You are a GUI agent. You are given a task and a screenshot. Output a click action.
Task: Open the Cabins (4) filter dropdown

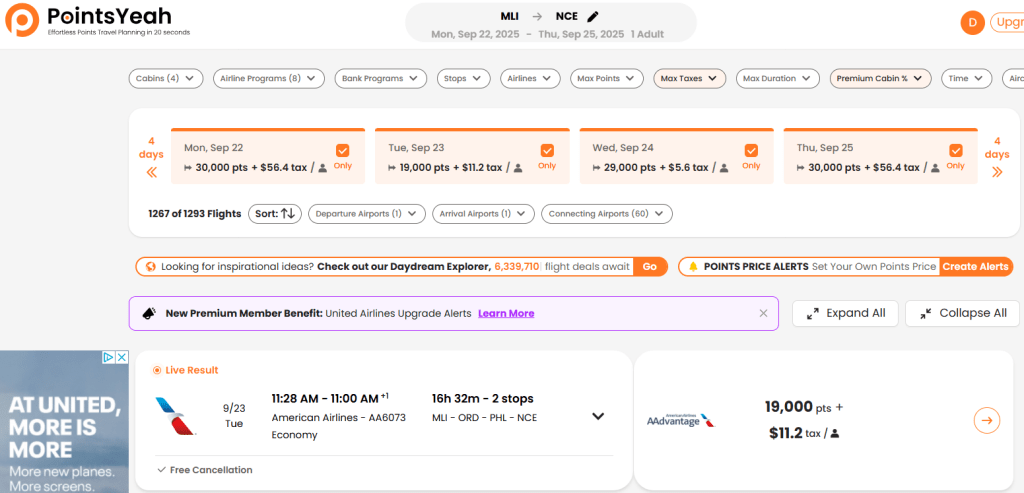click(x=166, y=78)
